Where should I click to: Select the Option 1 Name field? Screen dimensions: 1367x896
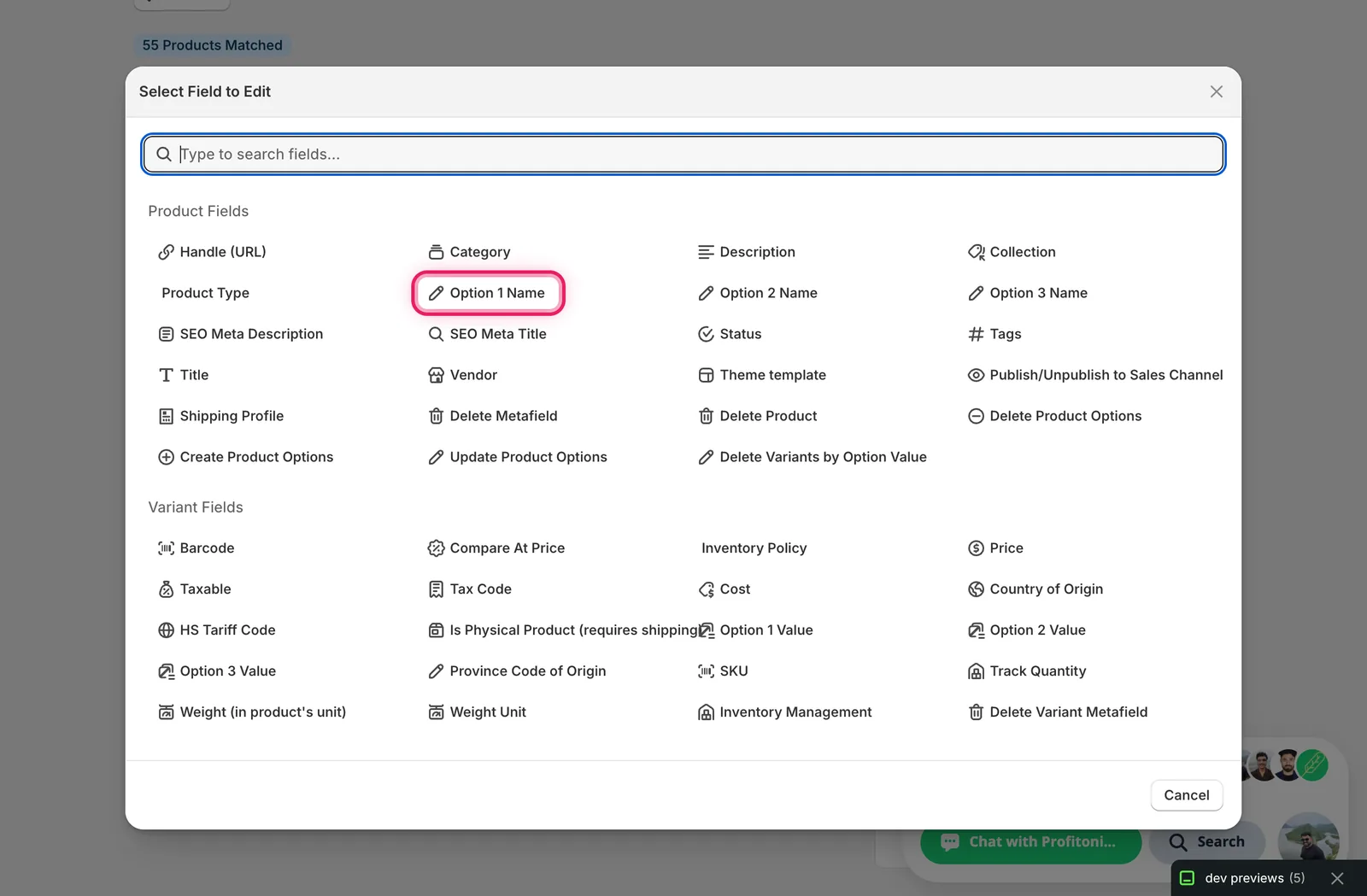click(488, 293)
